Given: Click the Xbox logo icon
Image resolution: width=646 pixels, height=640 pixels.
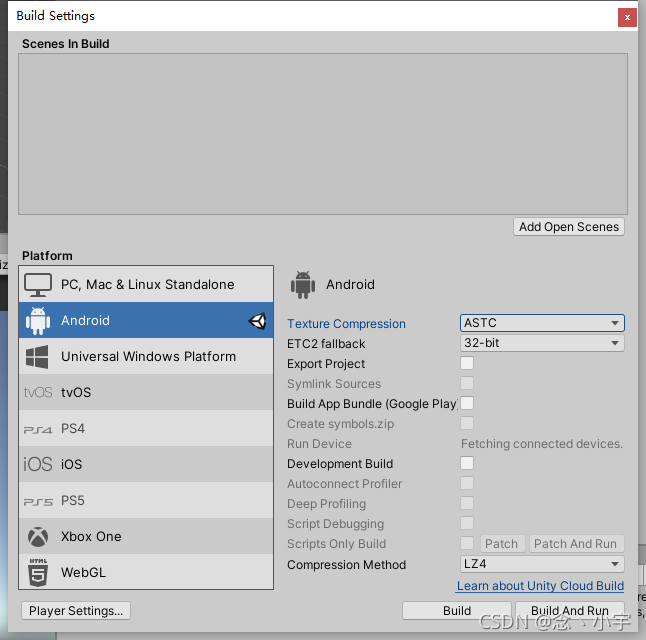Looking at the screenshot, I should coord(38,537).
